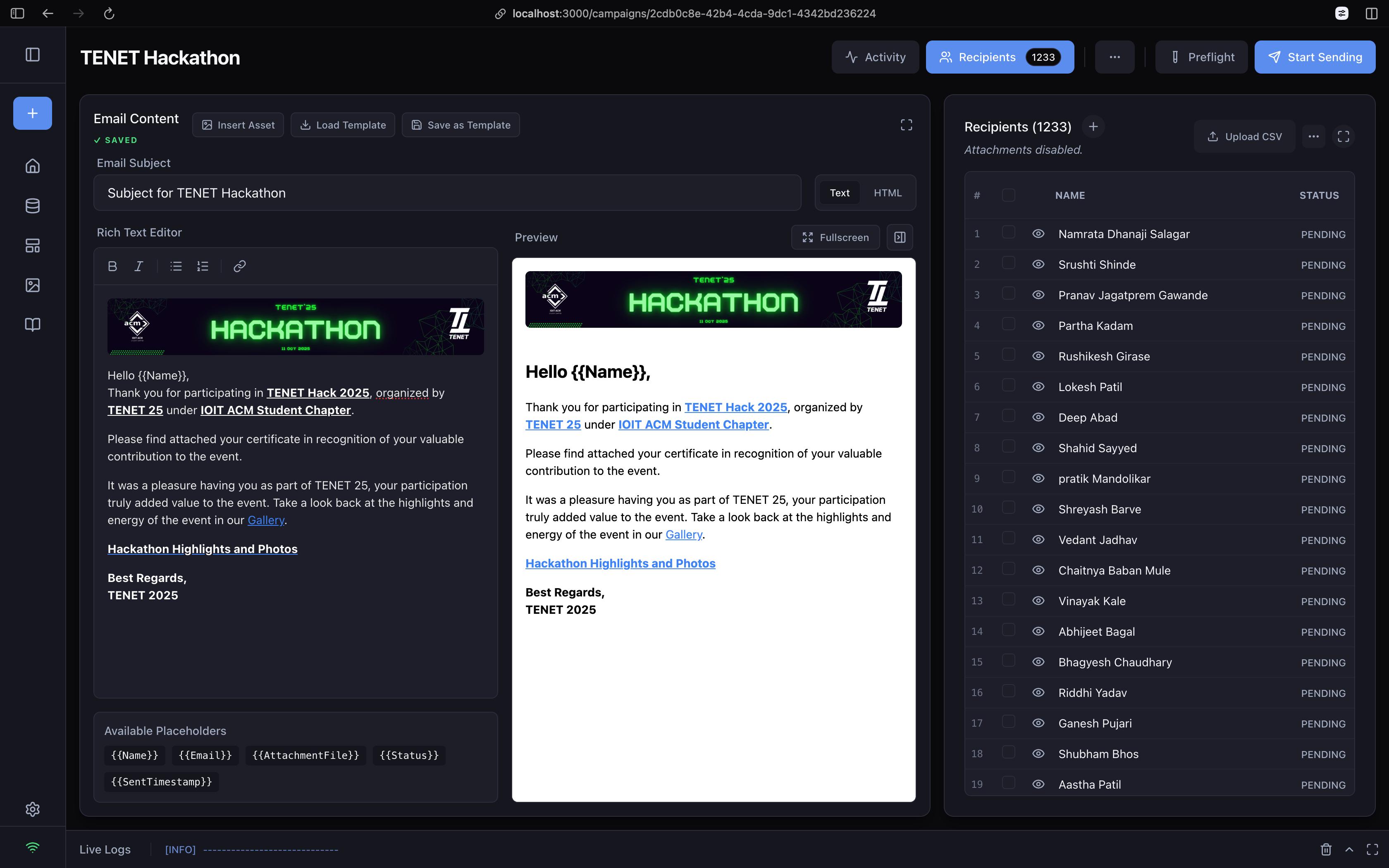Maximize the Live Logs panel
The height and width of the screenshot is (868, 1389).
[1372, 849]
